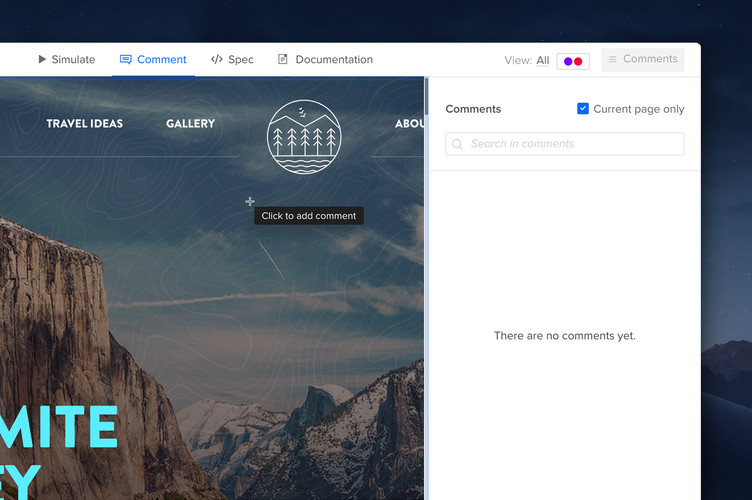The width and height of the screenshot is (752, 500).
Task: Click the Comments button list icon
Action: point(612,59)
